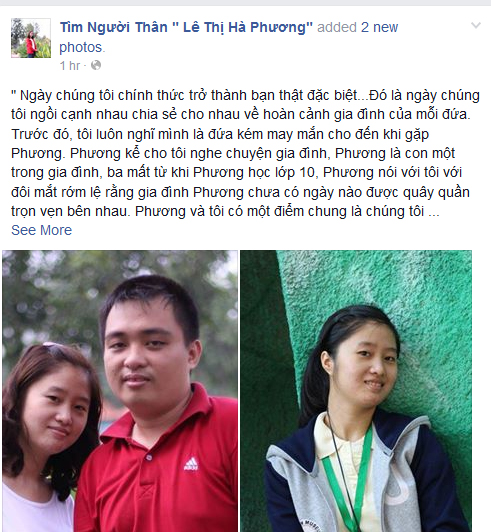Open the photo of man in red shirt
The width and height of the screenshot is (491, 532).
click(120, 391)
